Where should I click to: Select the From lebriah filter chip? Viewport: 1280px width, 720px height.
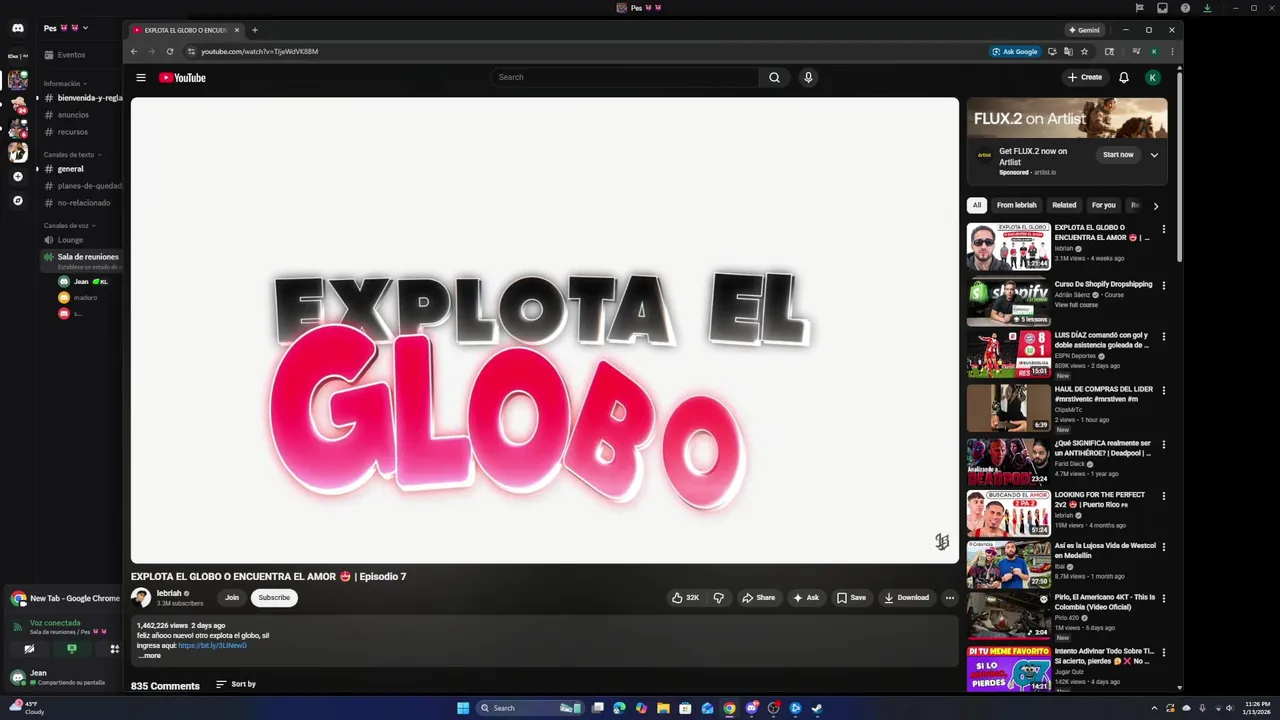coord(1016,205)
